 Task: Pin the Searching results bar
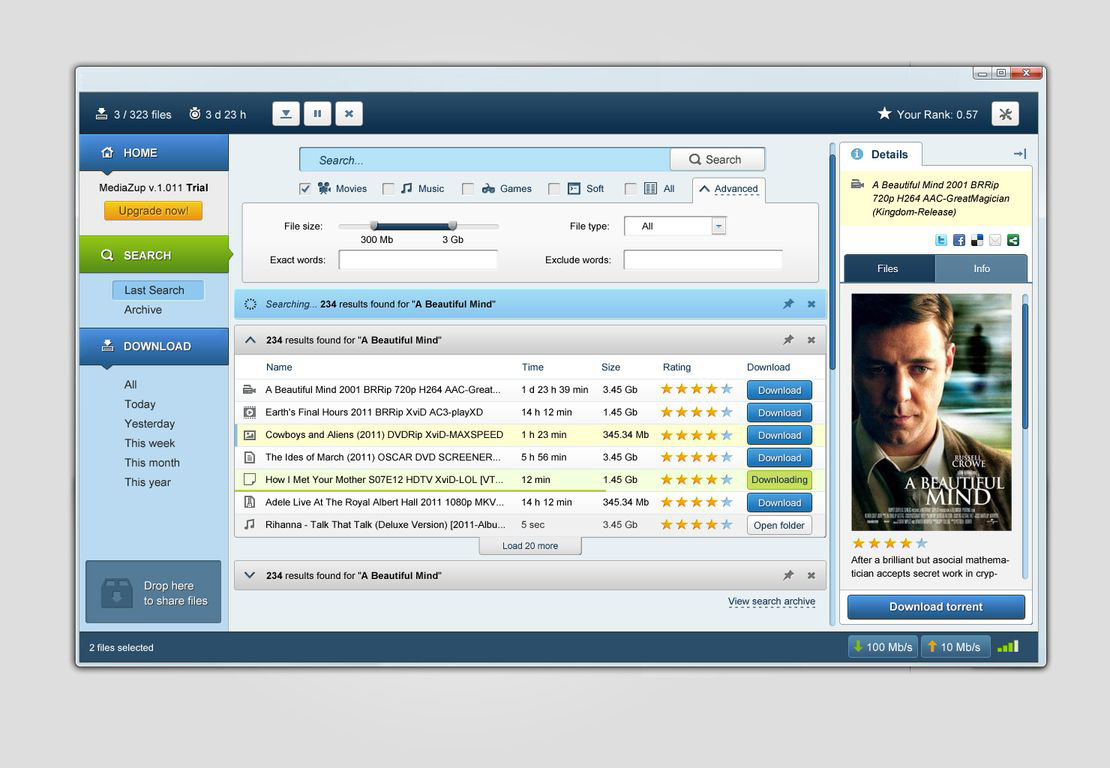(x=788, y=304)
